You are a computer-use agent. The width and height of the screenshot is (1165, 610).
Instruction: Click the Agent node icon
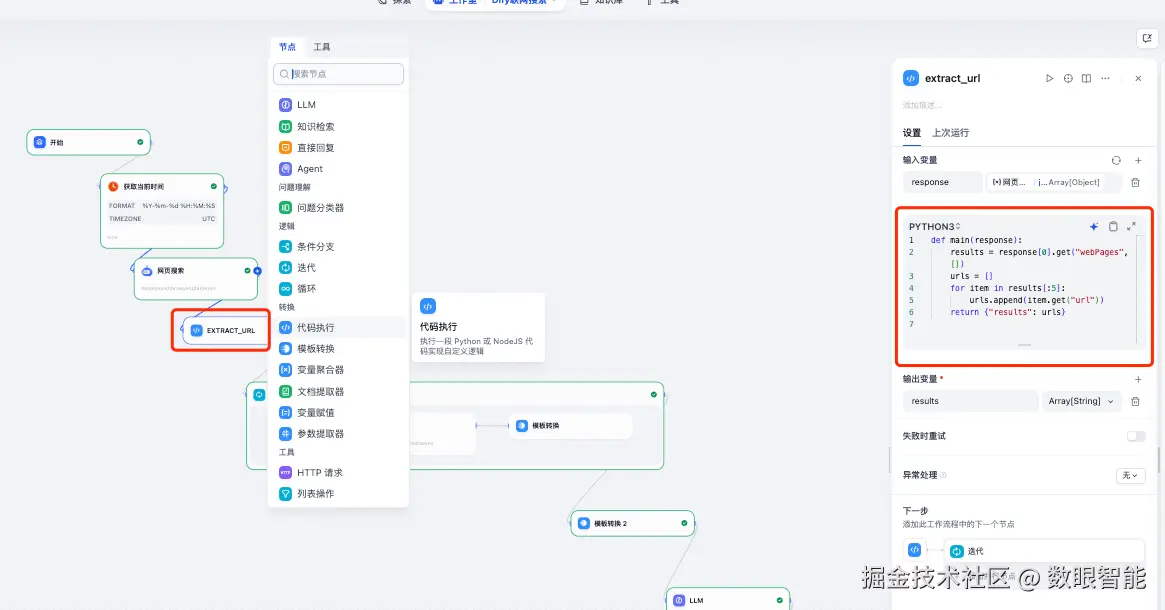coord(285,169)
